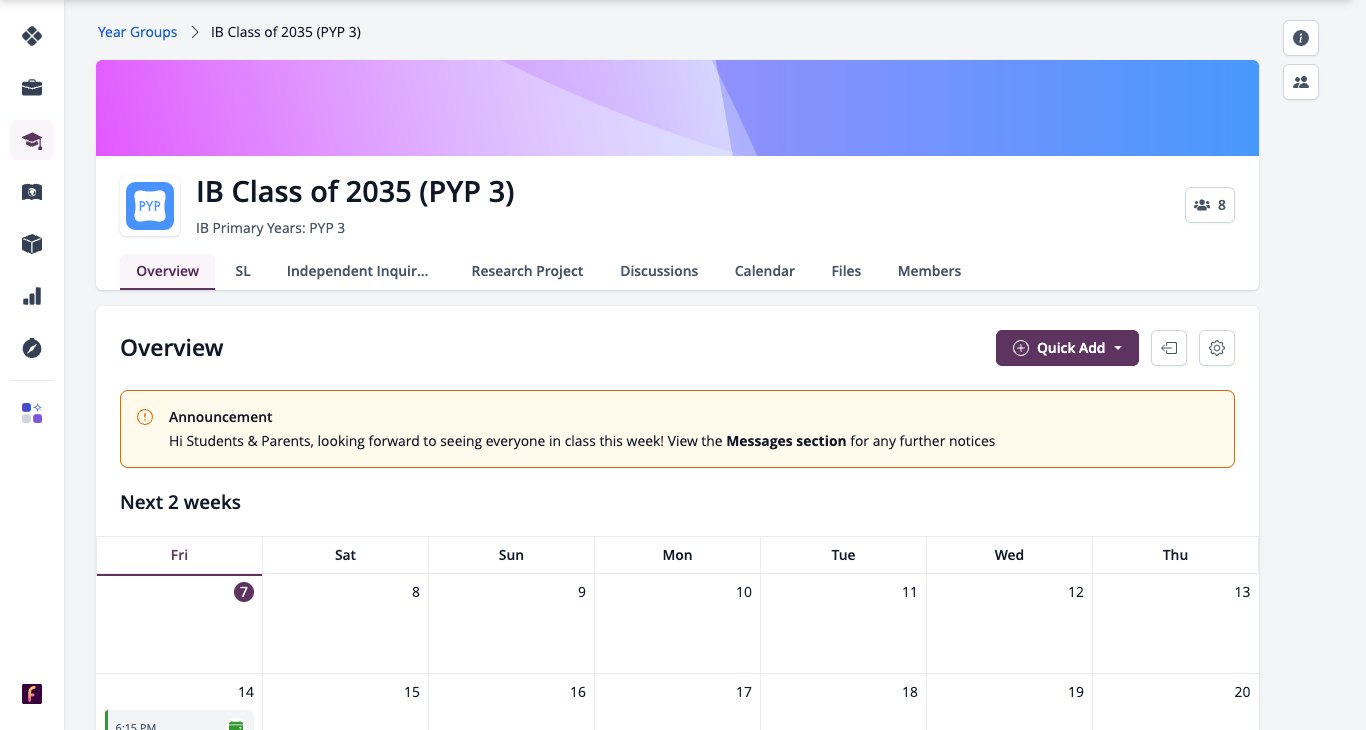Open the graduation cap sidebar section

[x=32, y=140]
